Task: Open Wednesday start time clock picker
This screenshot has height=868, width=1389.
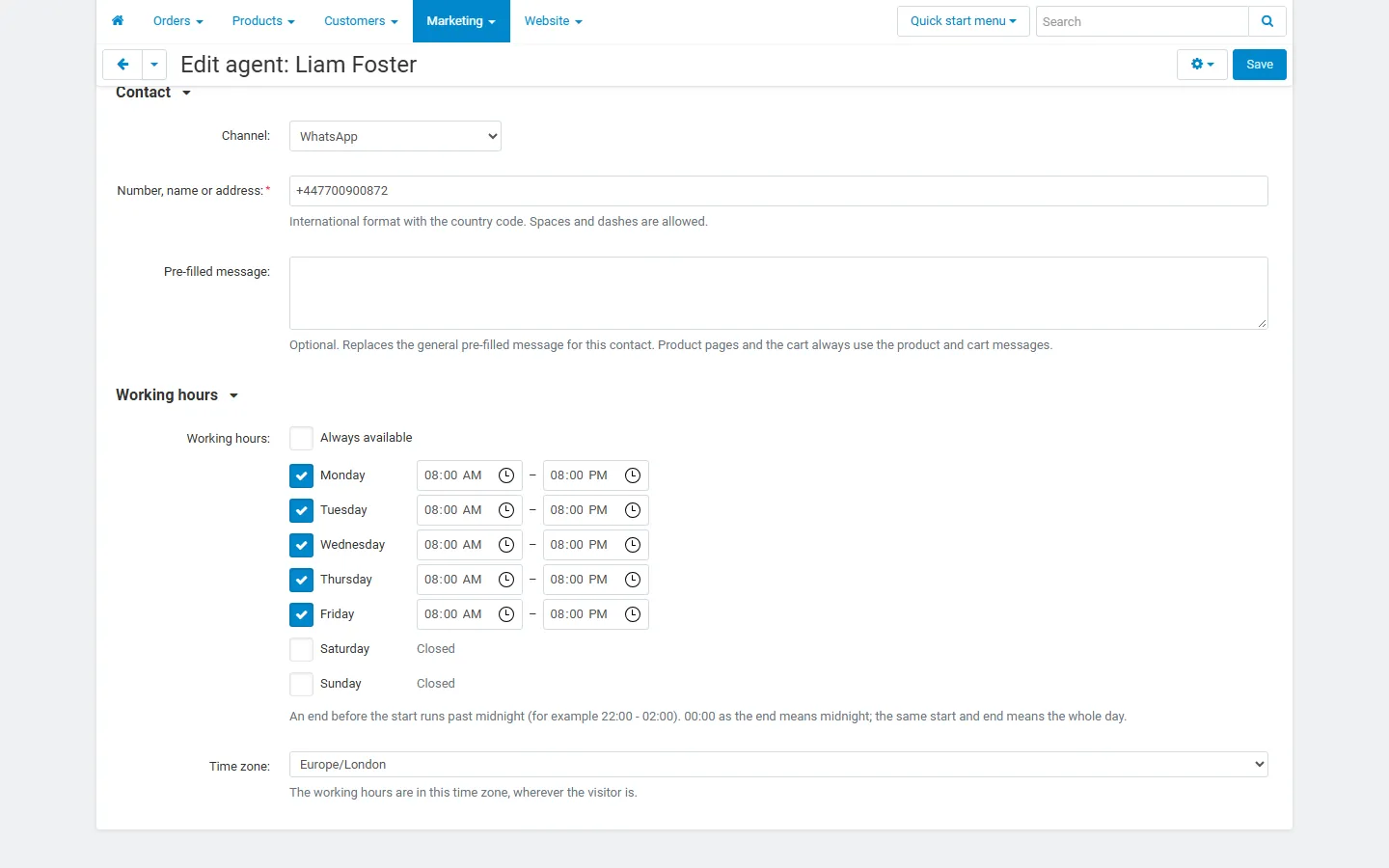Action: point(506,545)
